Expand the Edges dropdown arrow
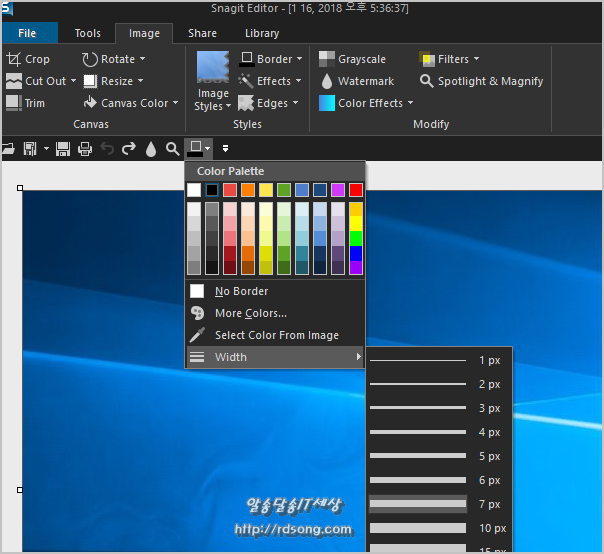Viewport: 604px width, 554px height. point(295,103)
